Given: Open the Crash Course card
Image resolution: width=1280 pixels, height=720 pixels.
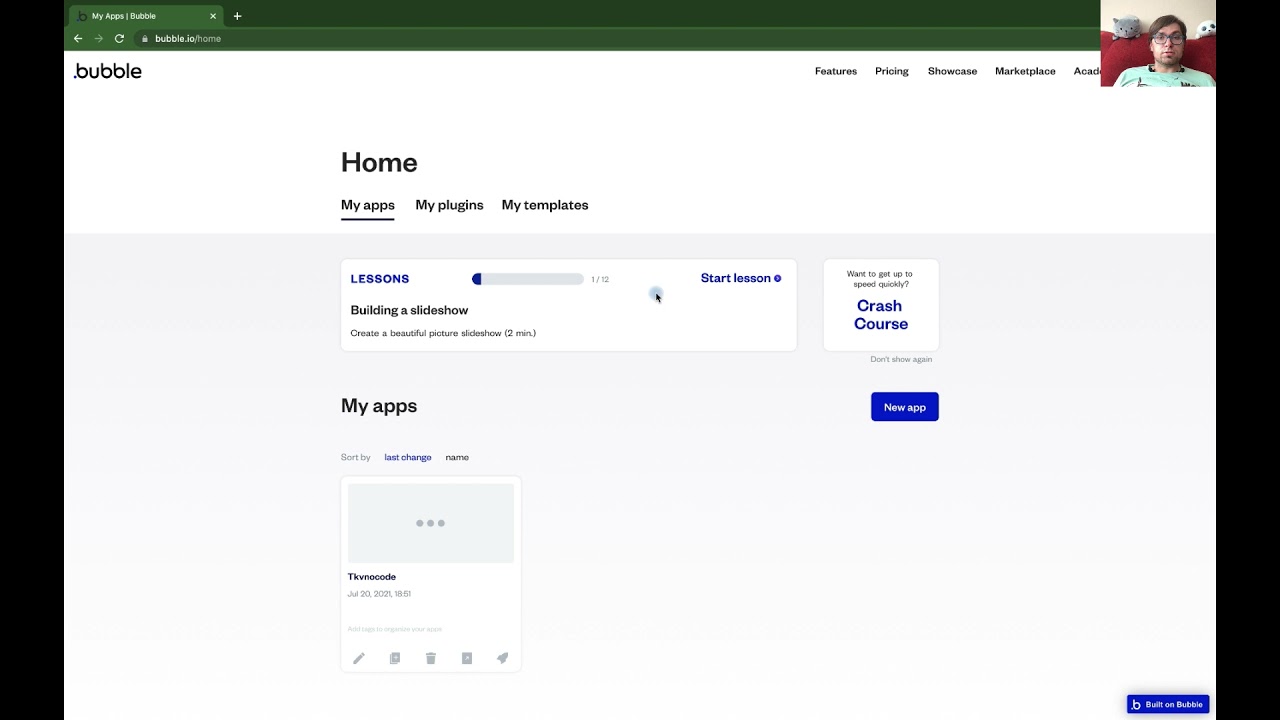Looking at the screenshot, I should (881, 305).
